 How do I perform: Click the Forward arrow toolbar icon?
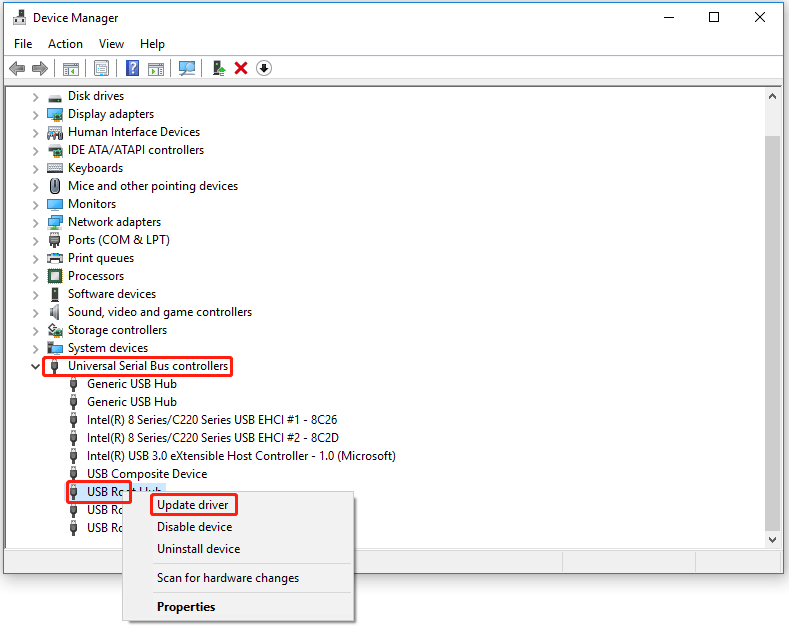(40, 68)
